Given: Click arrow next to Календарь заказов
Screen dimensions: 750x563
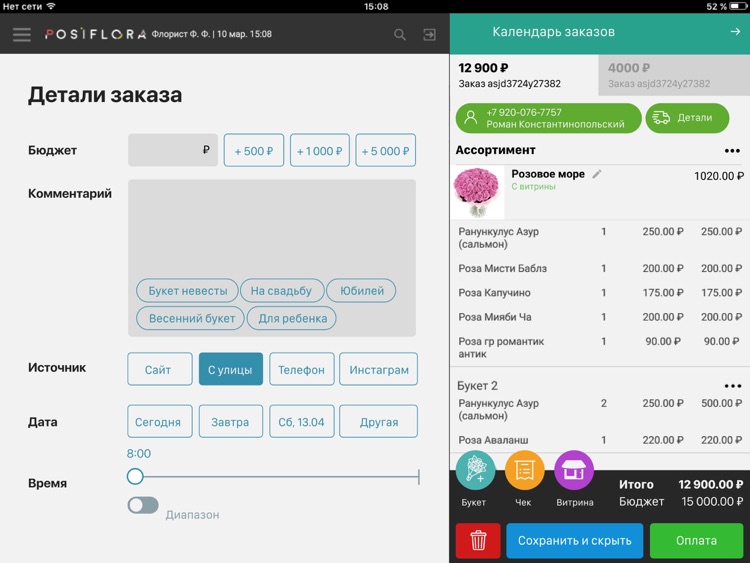Looking at the screenshot, I should tap(735, 32).
